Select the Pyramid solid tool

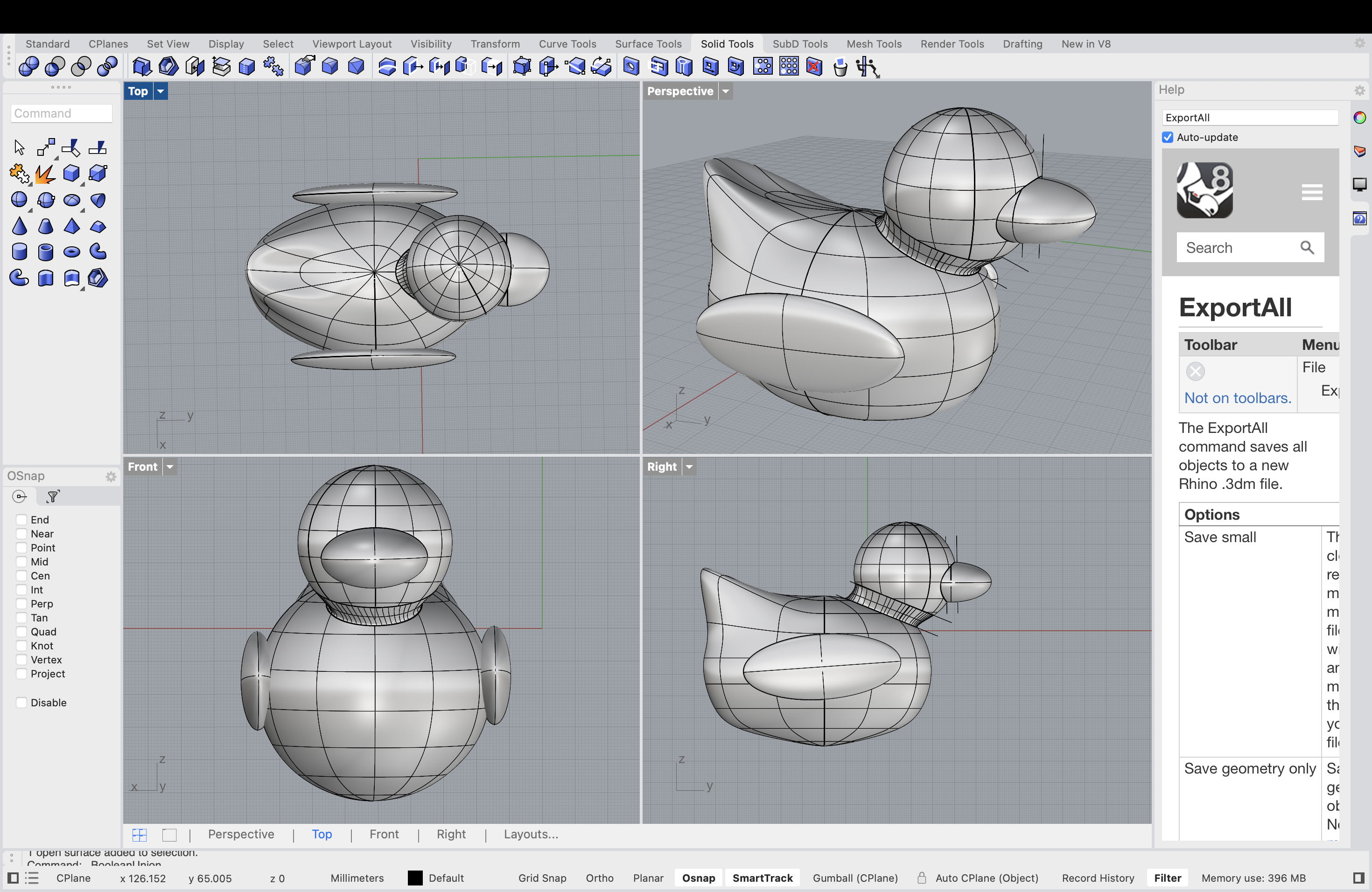coord(71,226)
